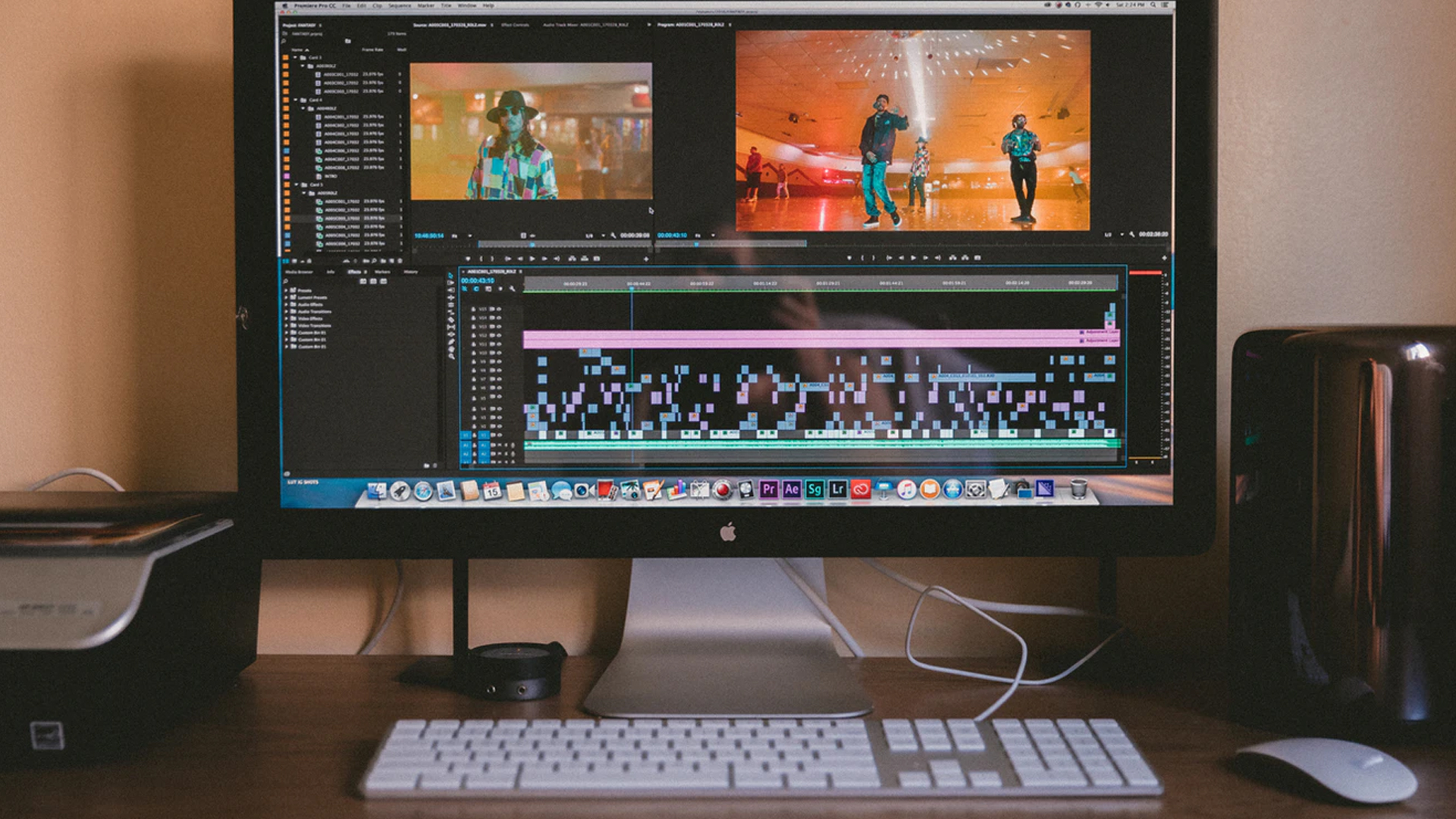Play the Program monitor sequence
1456x819 pixels.
(913, 258)
